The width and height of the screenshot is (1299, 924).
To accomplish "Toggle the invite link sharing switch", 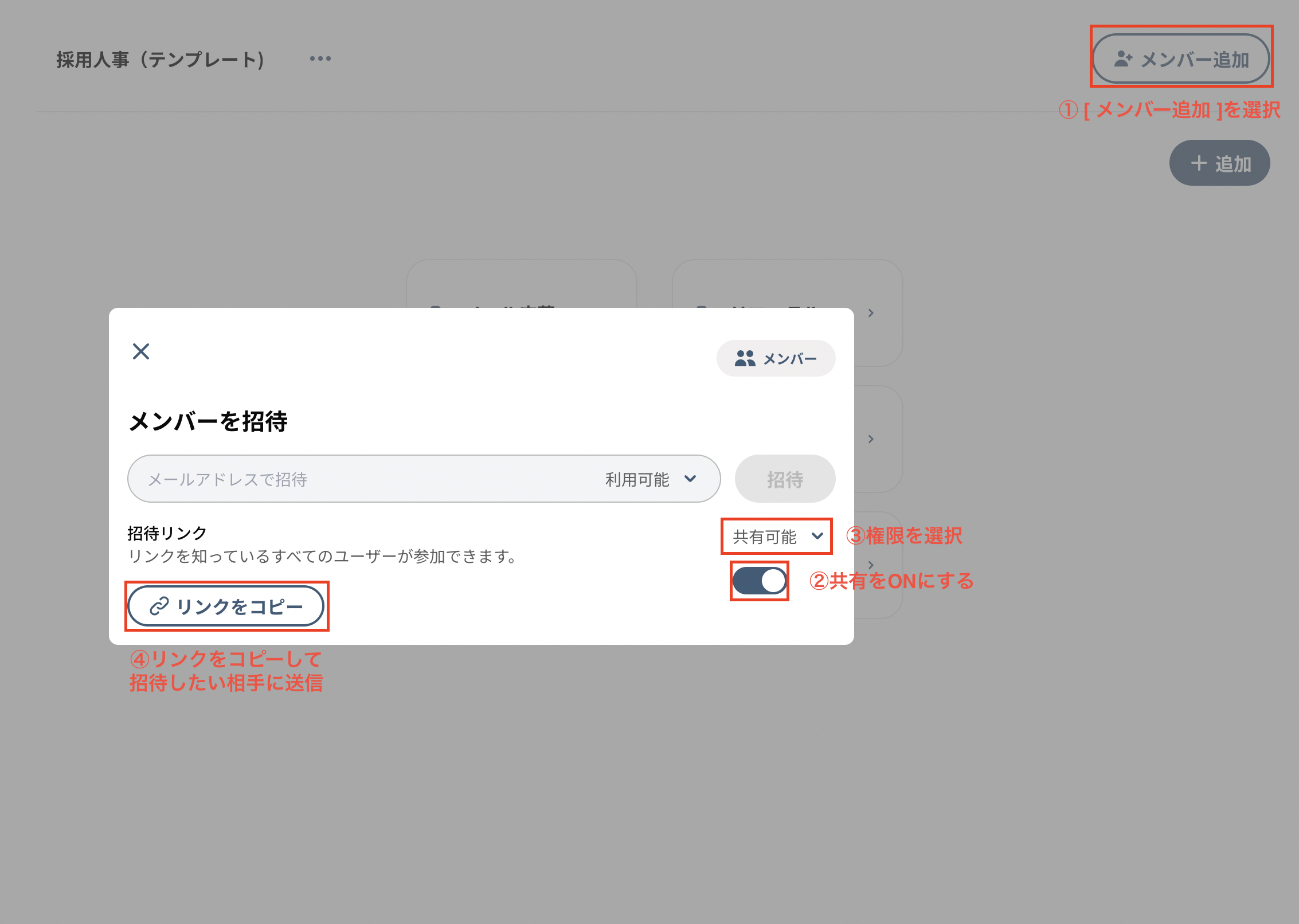I will tap(759, 581).
